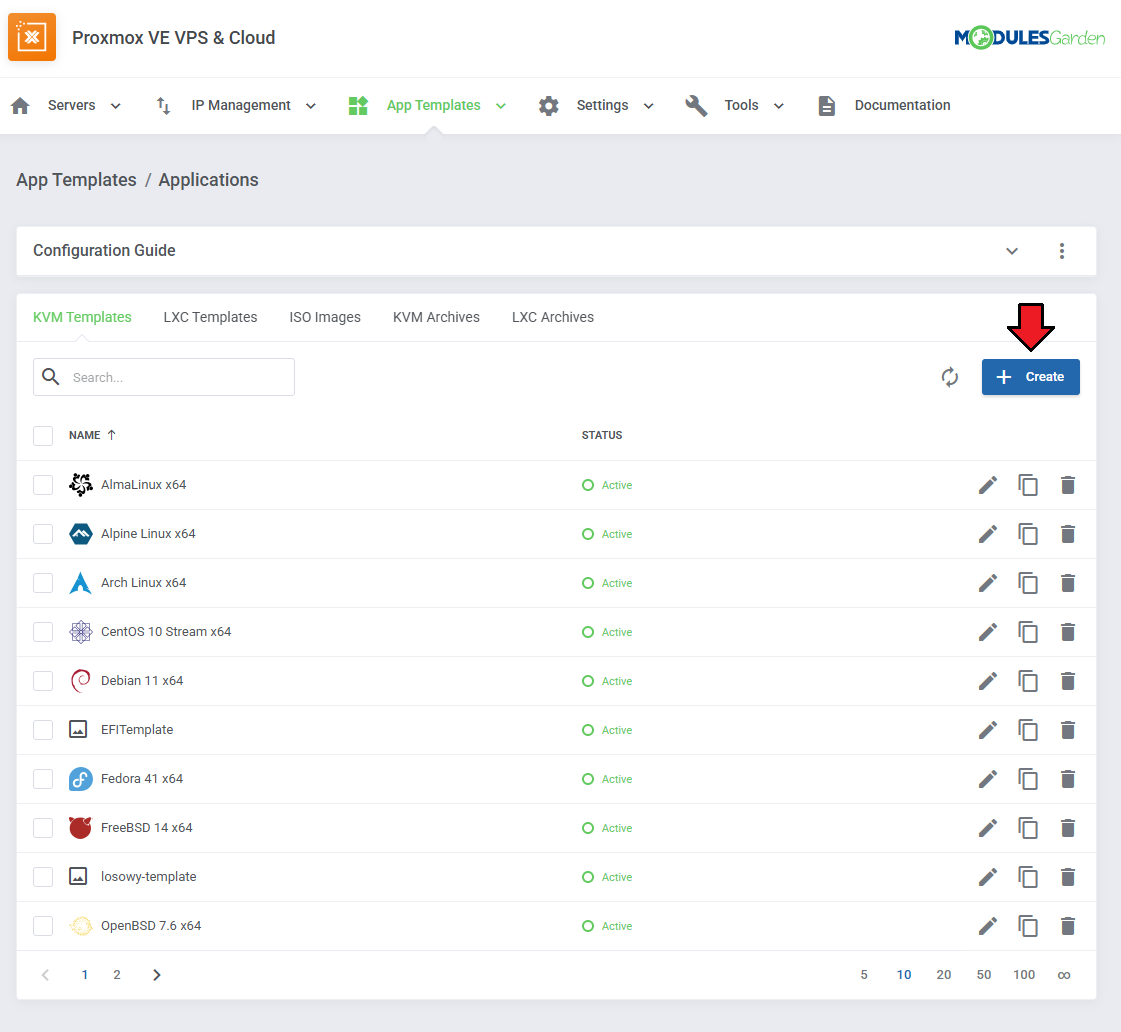
Task: Delete the CentOS 10 Stream template
Action: click(x=1067, y=632)
